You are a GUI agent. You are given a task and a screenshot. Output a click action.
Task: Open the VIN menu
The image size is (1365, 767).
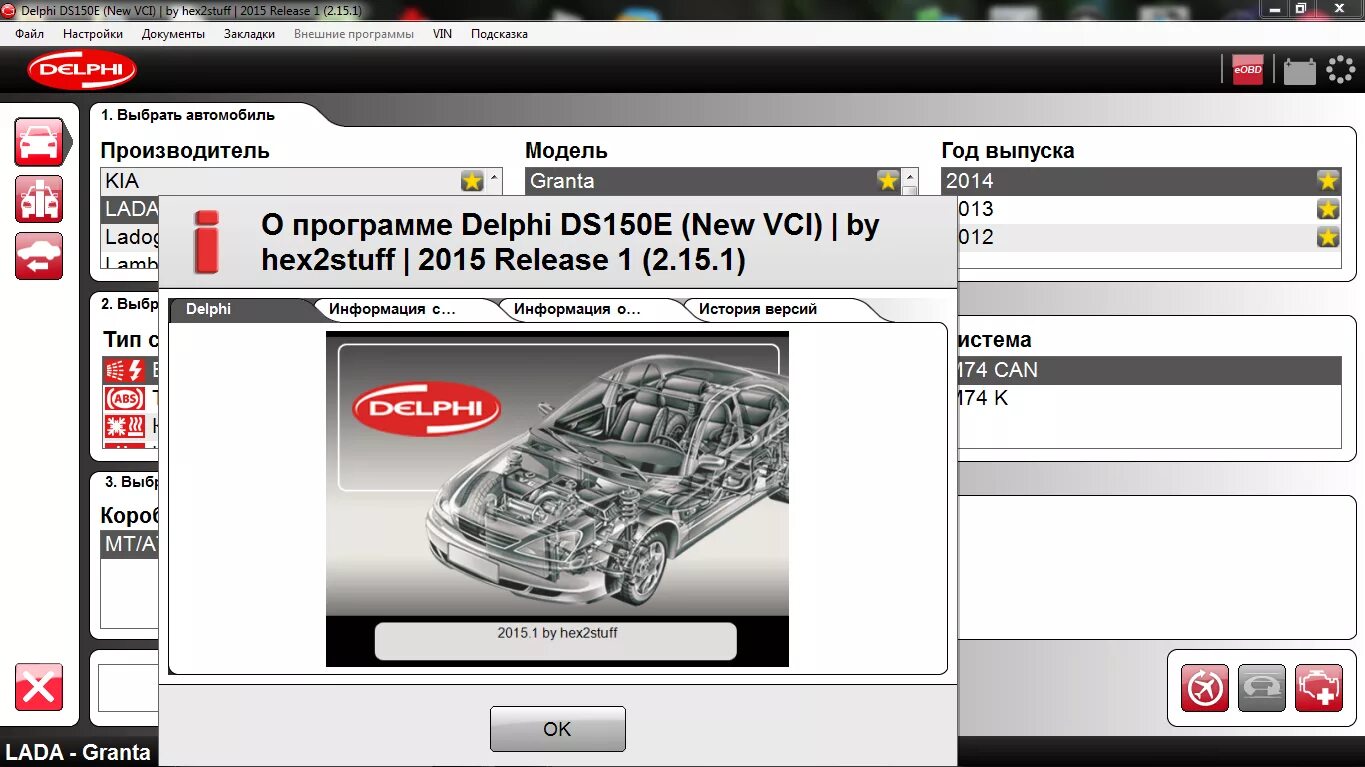(442, 34)
